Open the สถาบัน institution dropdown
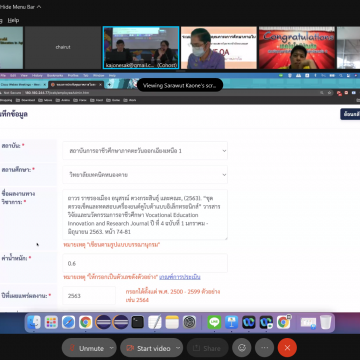 click(145, 151)
